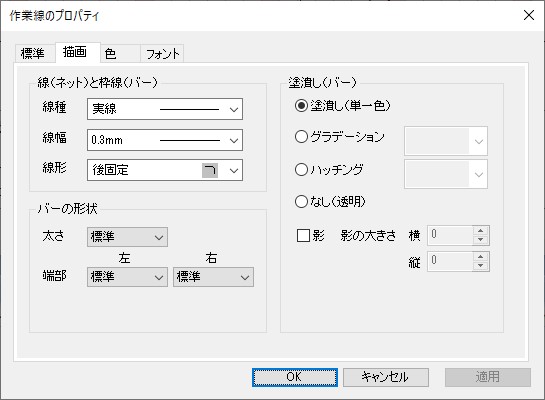Click the 縦 shadow size field
545x400 pixels.
450,261
